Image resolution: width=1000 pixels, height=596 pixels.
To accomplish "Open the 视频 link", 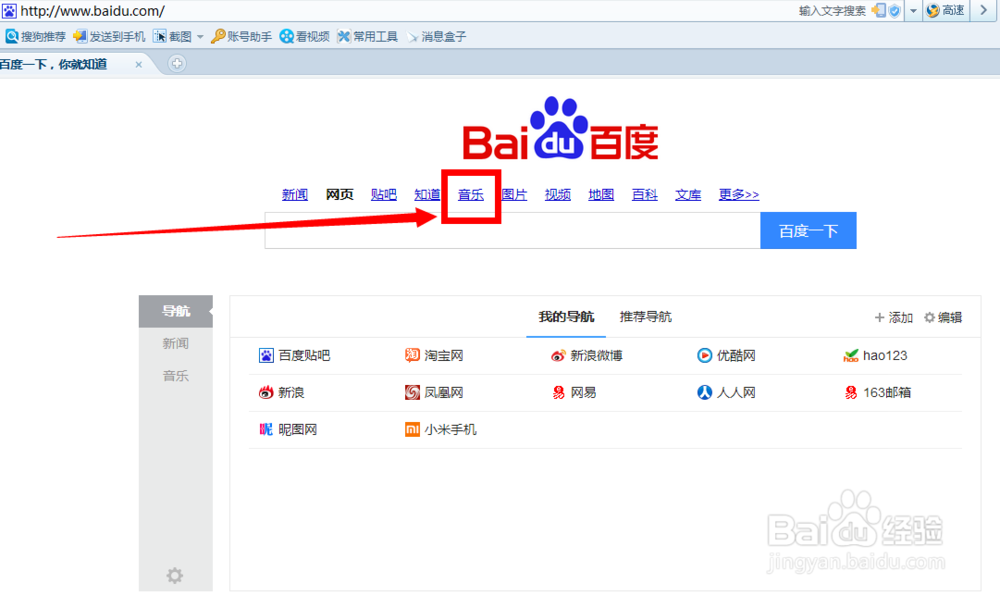I will click(x=557, y=194).
